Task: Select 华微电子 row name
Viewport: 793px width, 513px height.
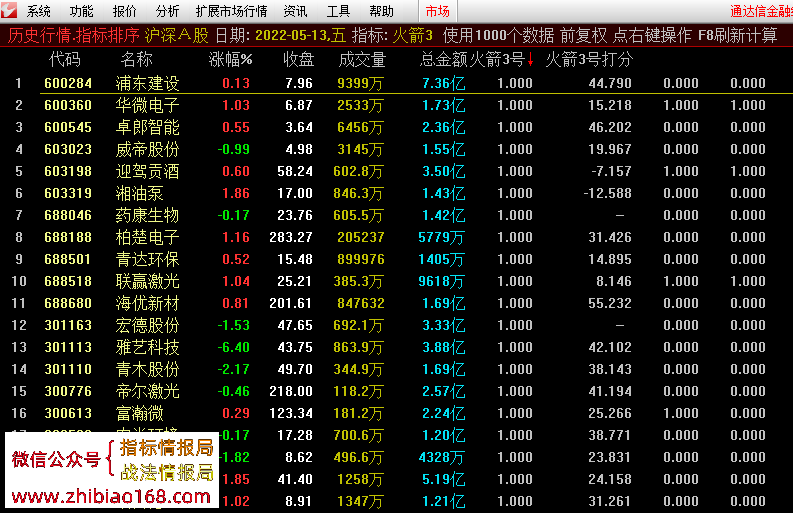Action: point(147,105)
